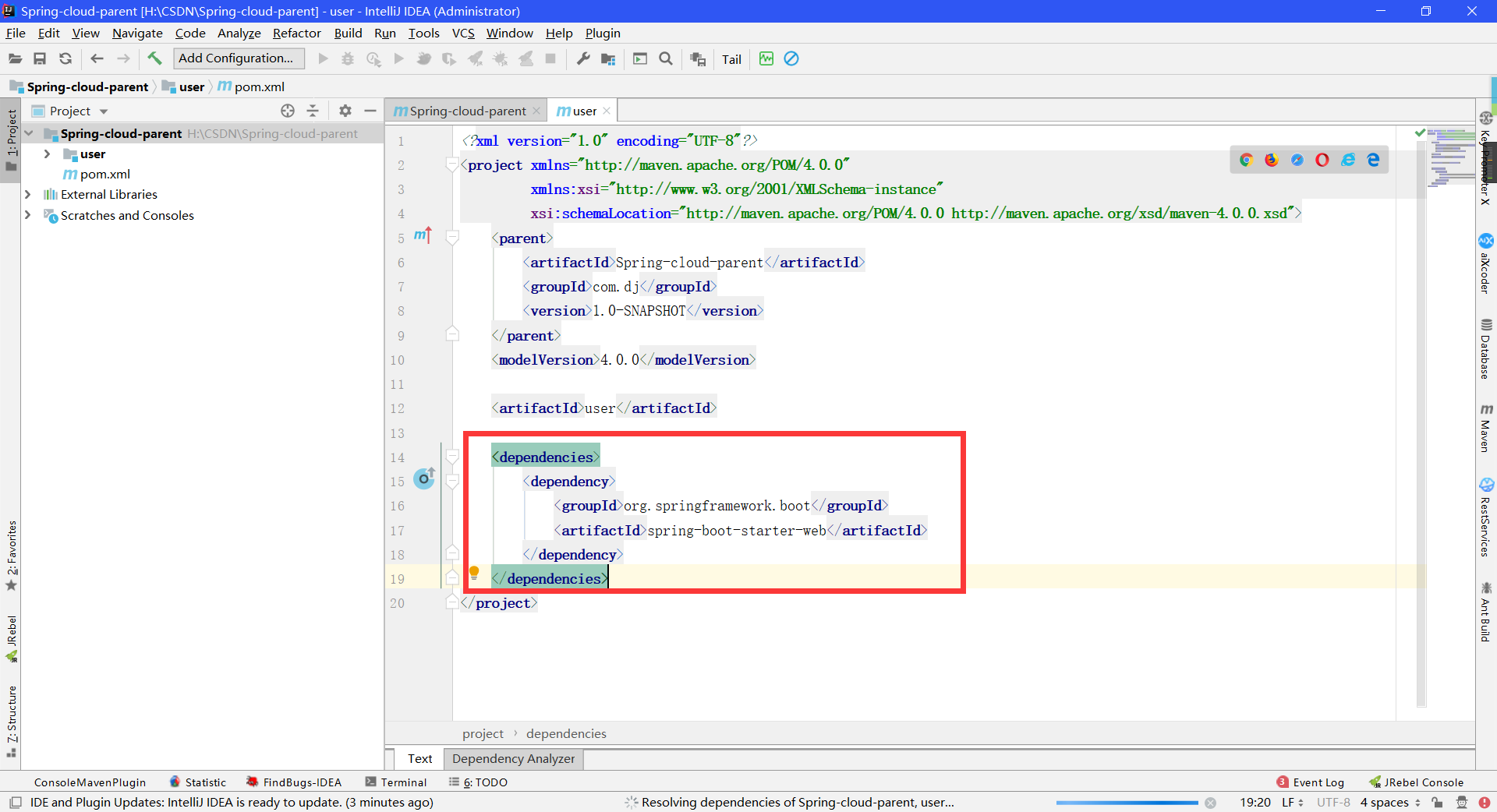Hide the Project panel with the minus icon
The image size is (1497, 812).
point(370,111)
